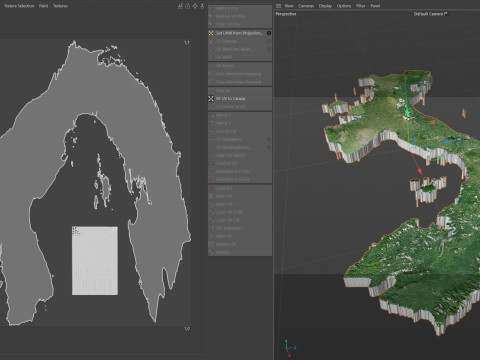Click Start Interactive Mapping
The image size is (480, 360).
coord(240,74)
